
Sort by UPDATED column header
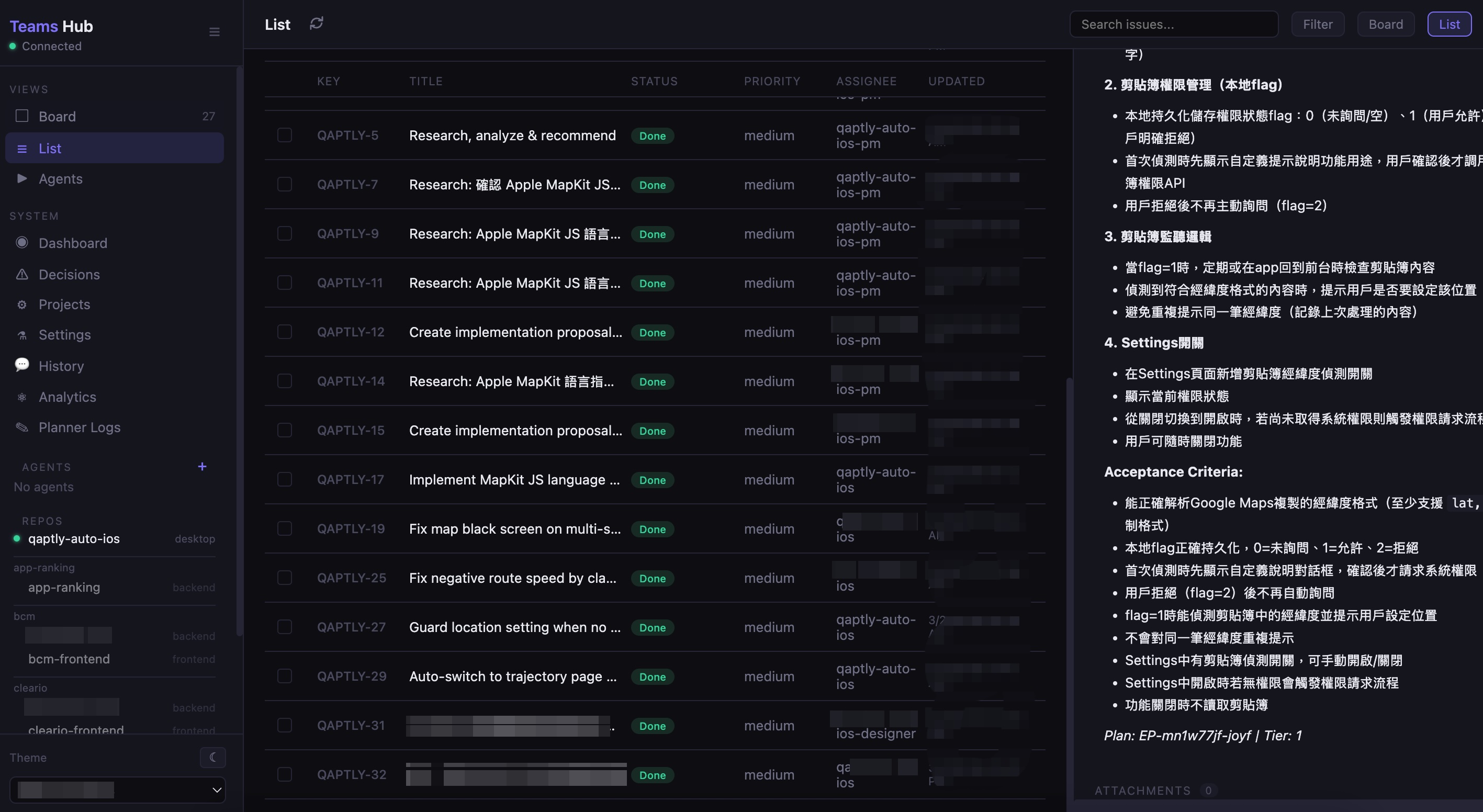click(x=956, y=81)
